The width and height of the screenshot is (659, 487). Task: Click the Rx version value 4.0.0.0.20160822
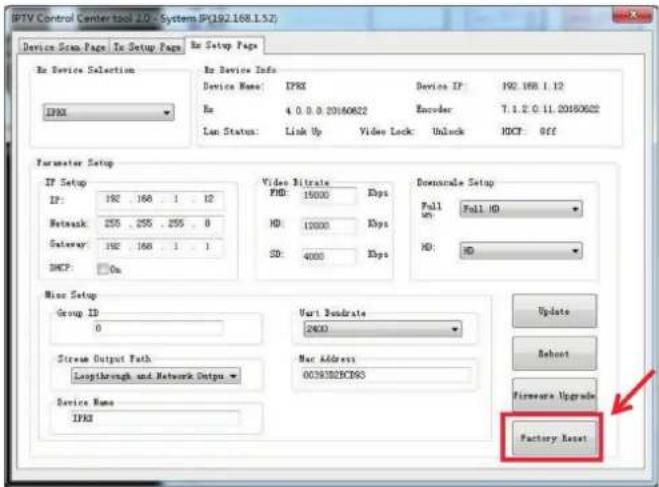click(326, 111)
